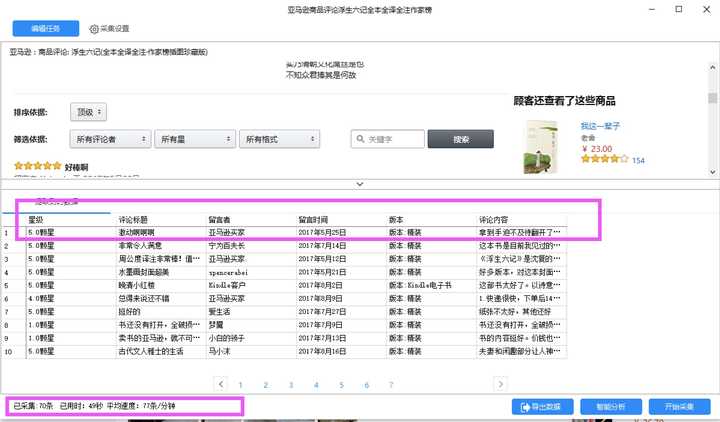Image resolution: width=720 pixels, height=422 pixels.
Task: Close the application window
Action: click(707, 10)
